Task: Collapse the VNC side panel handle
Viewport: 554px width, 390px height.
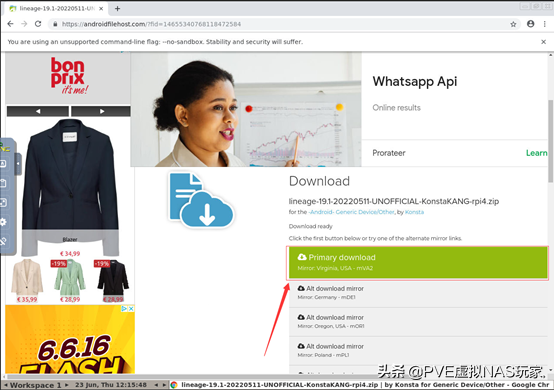Action: point(18,164)
